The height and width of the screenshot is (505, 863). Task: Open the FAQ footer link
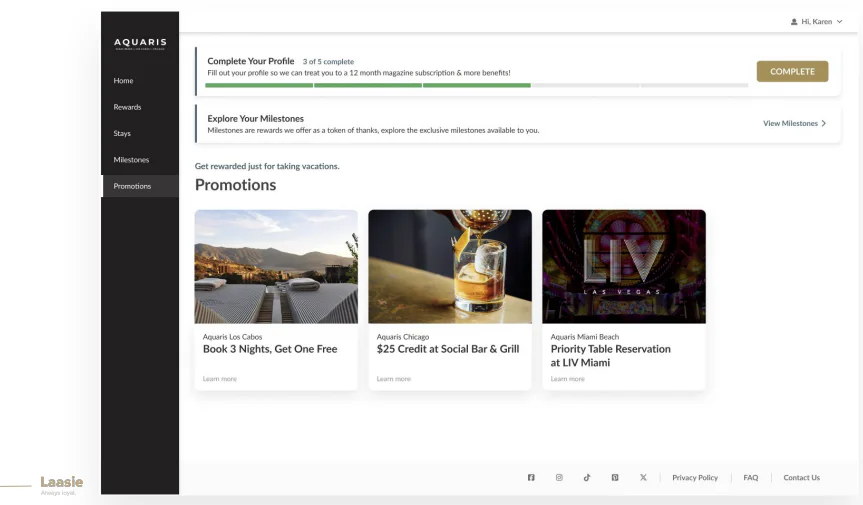[x=751, y=477]
